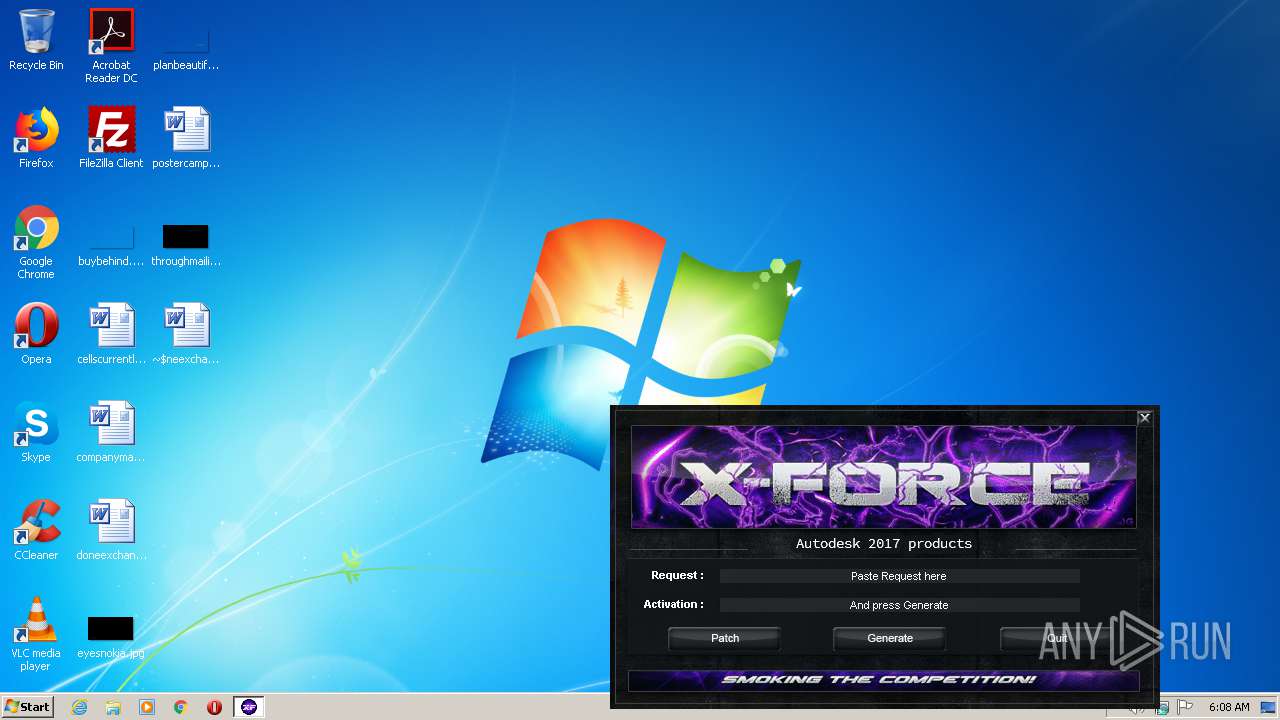Click the 'Autodesk 2017 products' text
This screenshot has height=720, width=1280.
tap(884, 544)
